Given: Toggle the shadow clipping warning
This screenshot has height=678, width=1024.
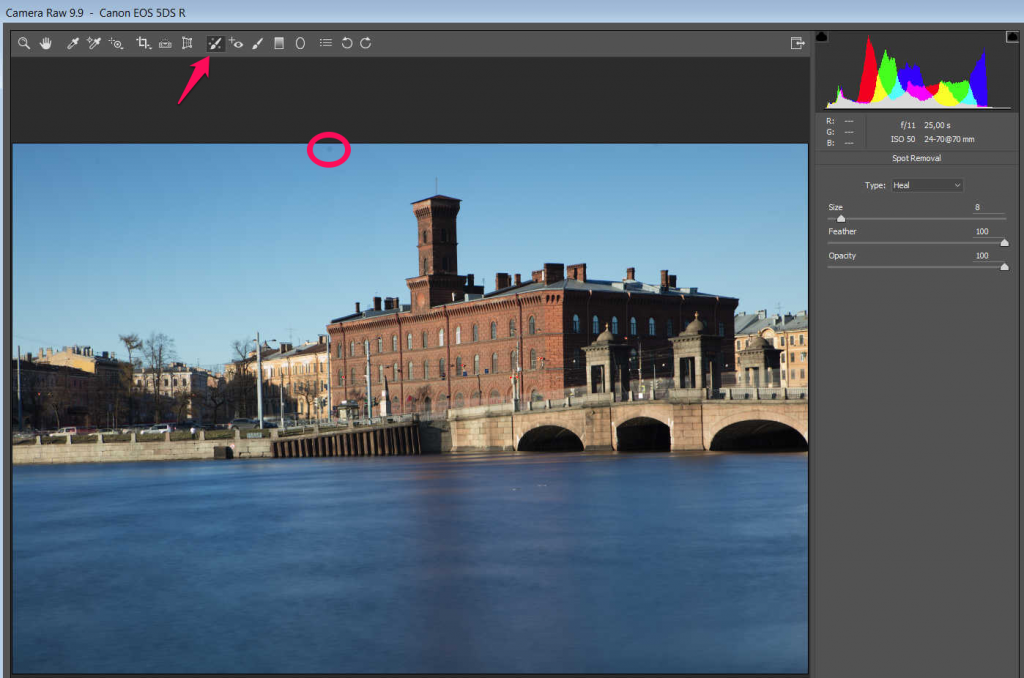Looking at the screenshot, I should point(822,37).
